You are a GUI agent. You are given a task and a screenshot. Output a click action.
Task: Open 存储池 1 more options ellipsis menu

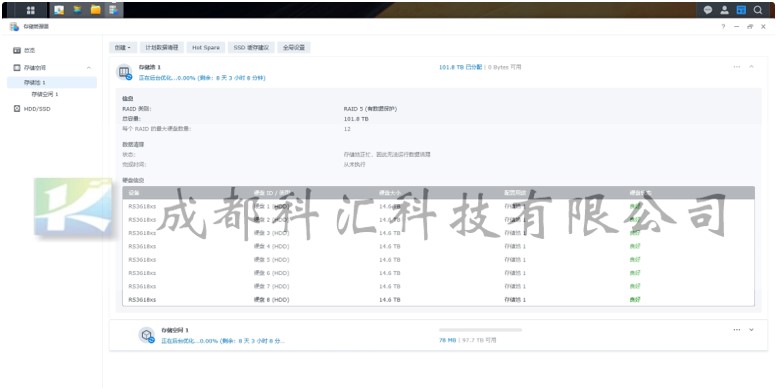click(x=737, y=66)
